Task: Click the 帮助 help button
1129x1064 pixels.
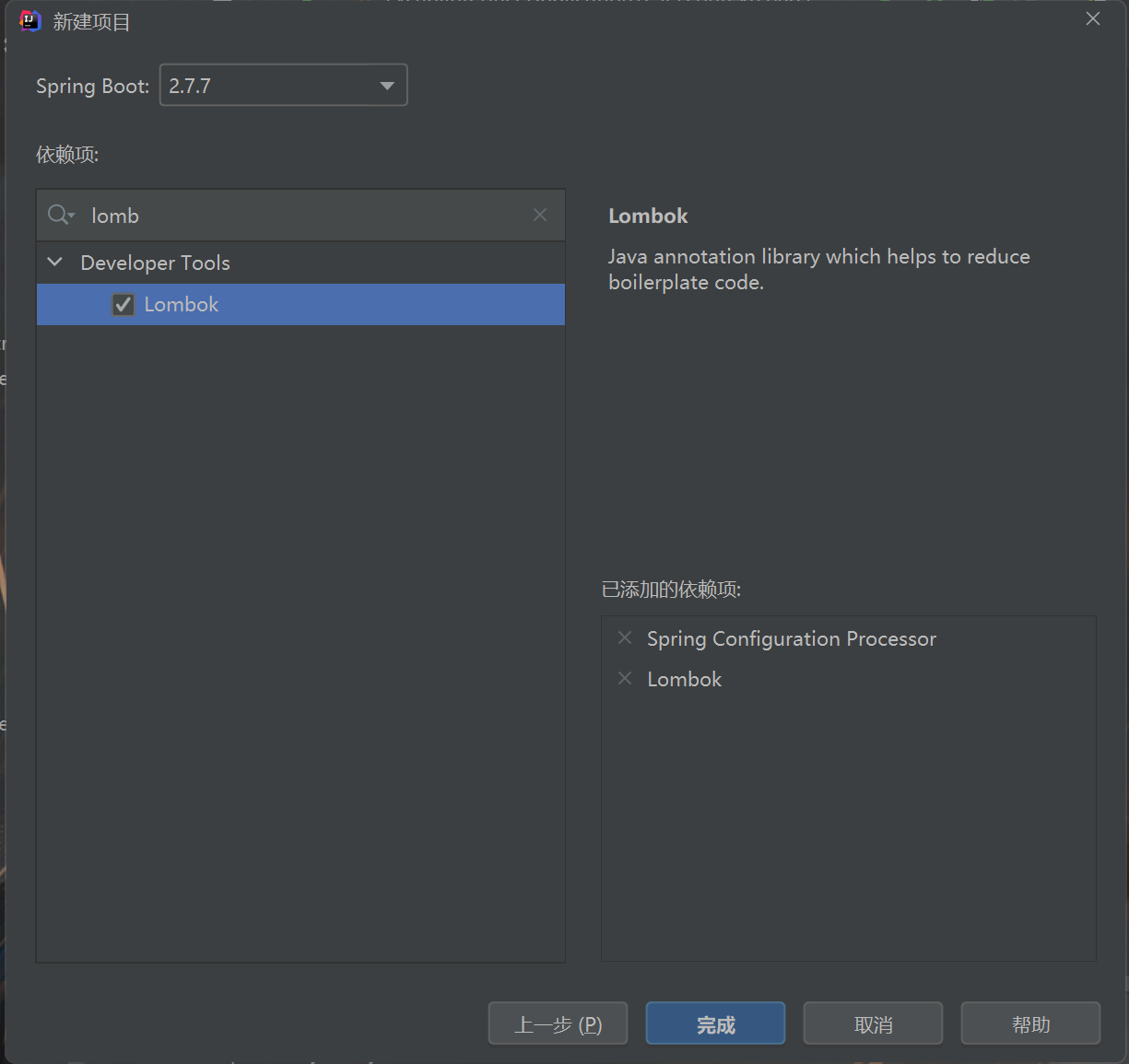Action: [1030, 1023]
